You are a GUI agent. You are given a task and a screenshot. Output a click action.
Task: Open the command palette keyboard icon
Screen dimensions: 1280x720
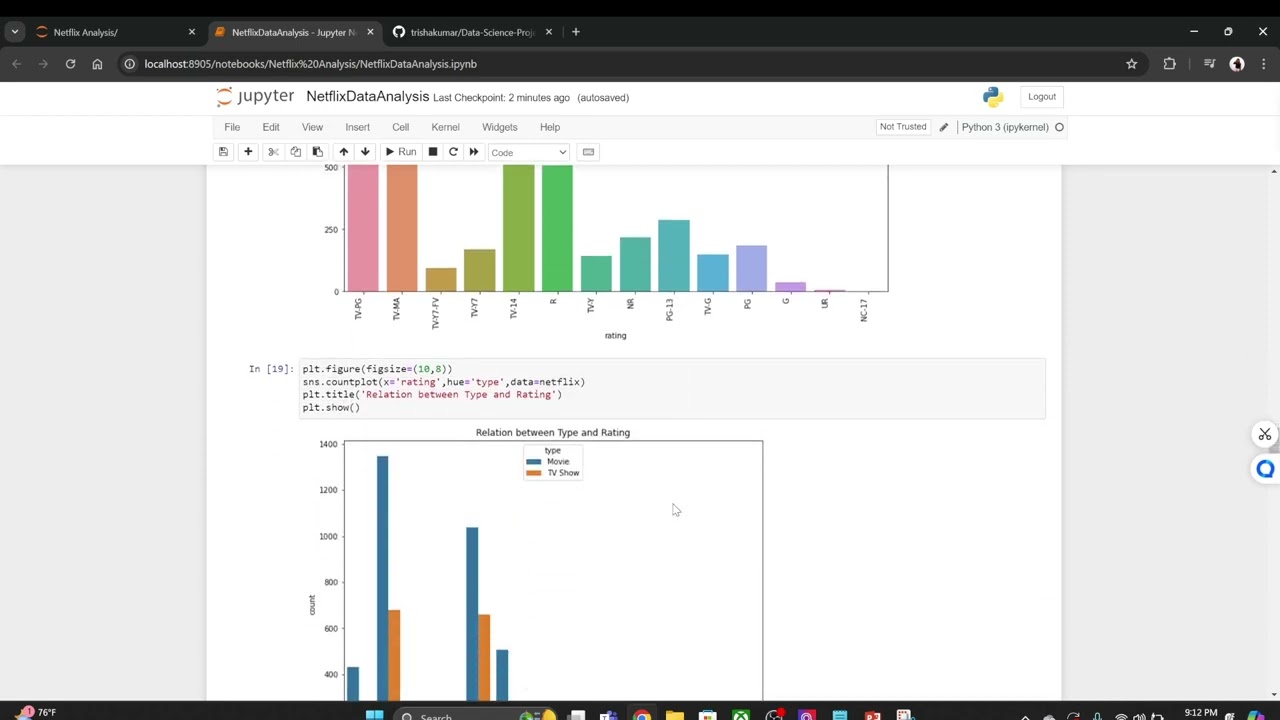click(588, 152)
